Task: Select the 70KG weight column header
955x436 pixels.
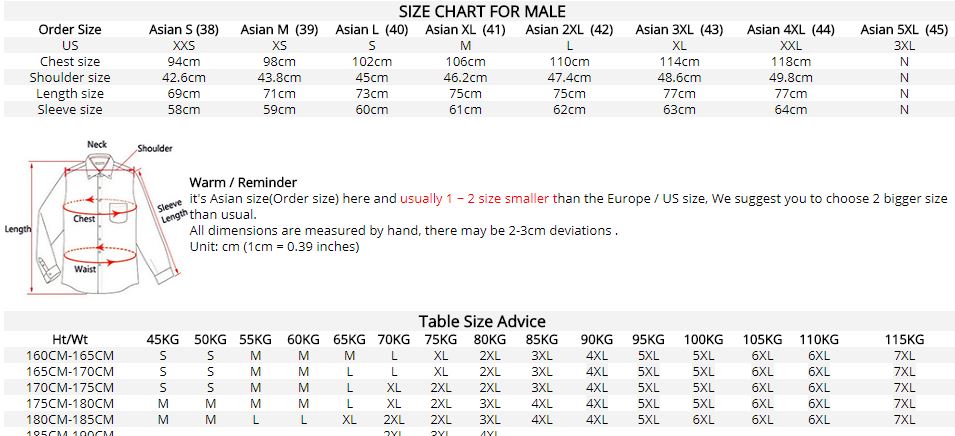Action: (x=393, y=340)
